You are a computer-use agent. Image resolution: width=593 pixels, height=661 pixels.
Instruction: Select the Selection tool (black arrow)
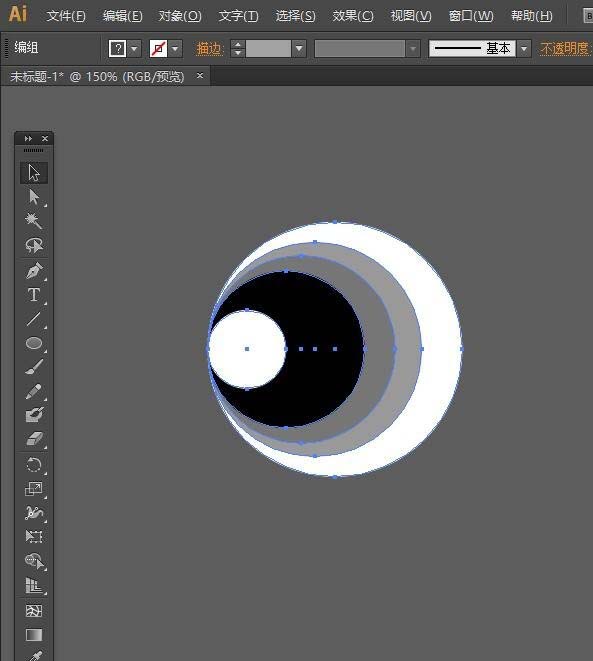[x=34, y=173]
